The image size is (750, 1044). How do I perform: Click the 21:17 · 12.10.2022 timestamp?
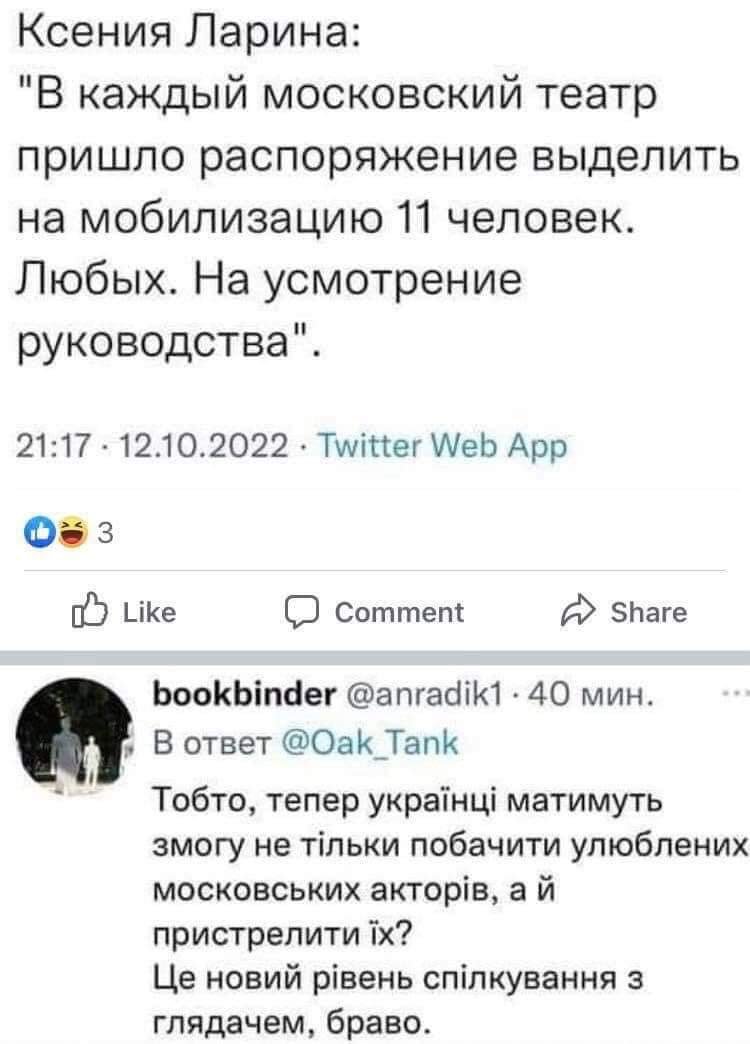click(153, 446)
